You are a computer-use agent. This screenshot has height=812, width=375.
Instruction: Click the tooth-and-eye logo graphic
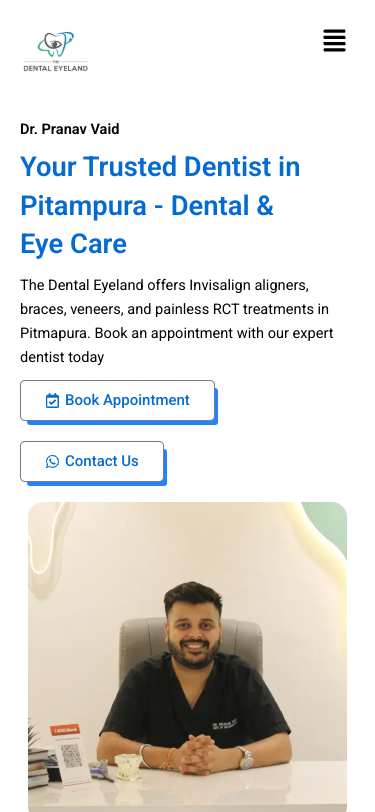(x=56, y=45)
